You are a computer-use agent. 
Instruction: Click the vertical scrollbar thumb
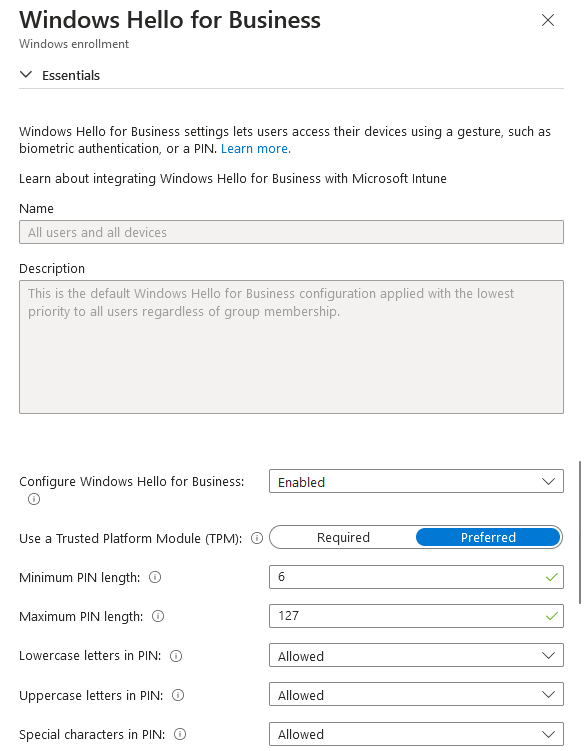(x=580, y=532)
